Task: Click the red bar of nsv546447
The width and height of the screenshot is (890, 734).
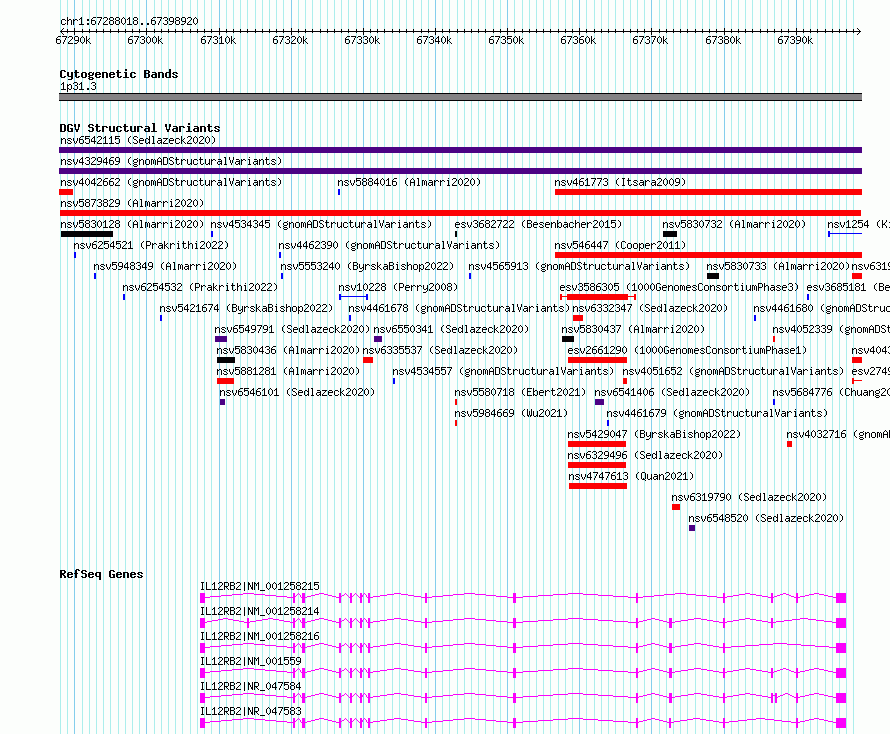Action: [708, 255]
